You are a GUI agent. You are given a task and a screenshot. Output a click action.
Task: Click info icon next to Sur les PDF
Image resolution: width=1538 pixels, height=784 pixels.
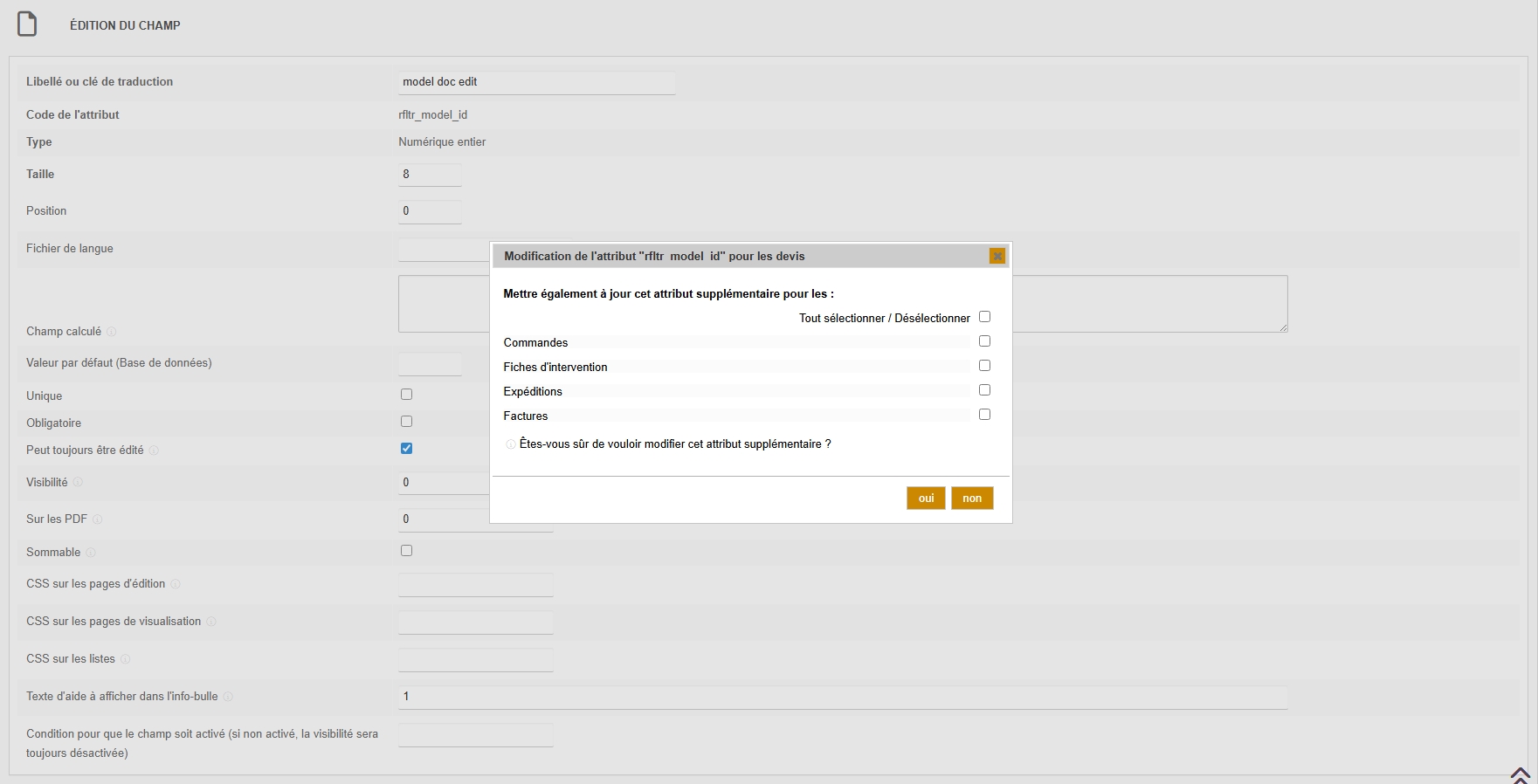98,519
